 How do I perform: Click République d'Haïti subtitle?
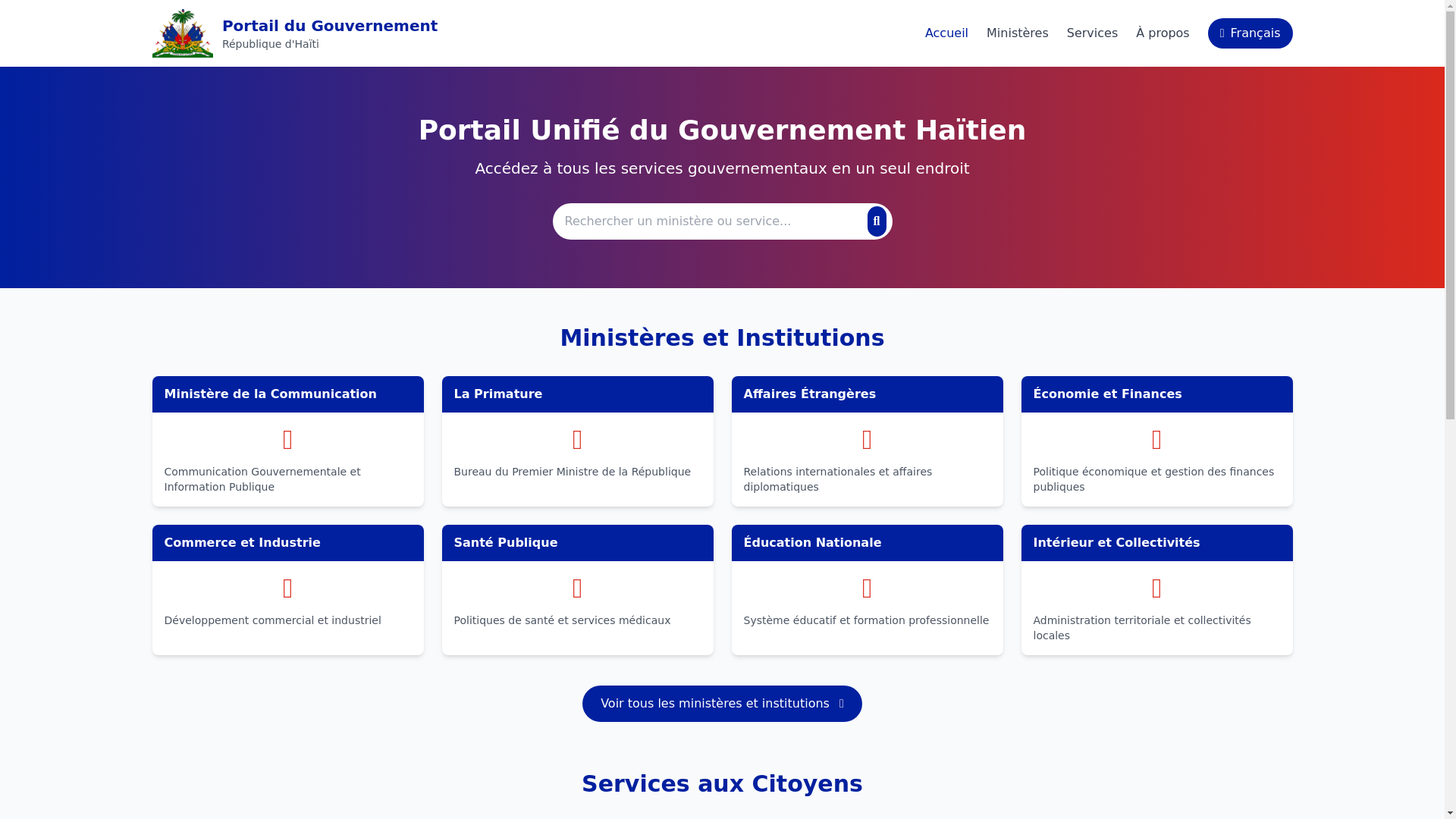coord(270,44)
